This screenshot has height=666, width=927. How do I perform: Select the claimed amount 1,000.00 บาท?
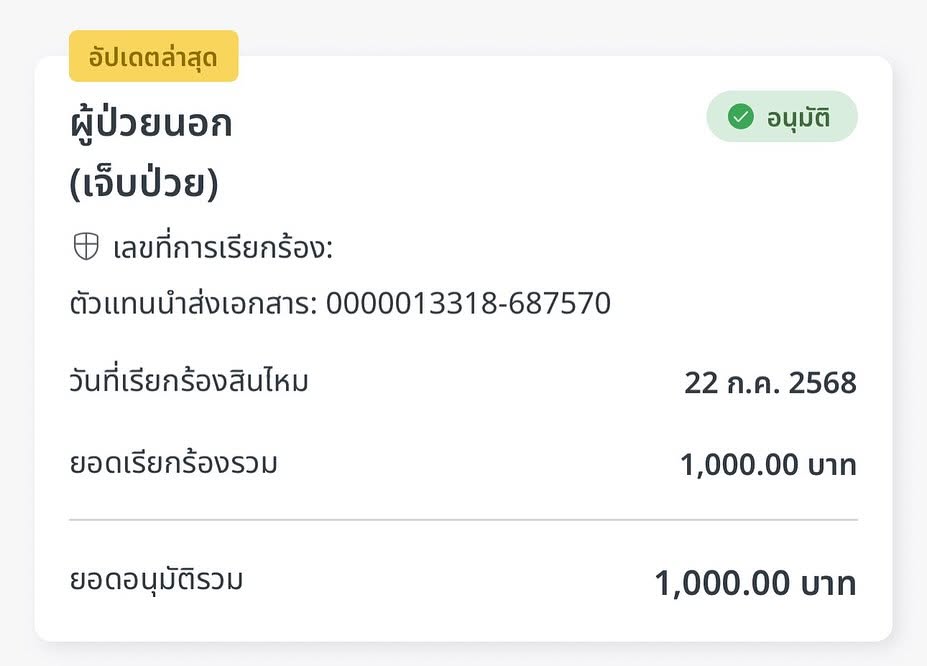point(769,464)
